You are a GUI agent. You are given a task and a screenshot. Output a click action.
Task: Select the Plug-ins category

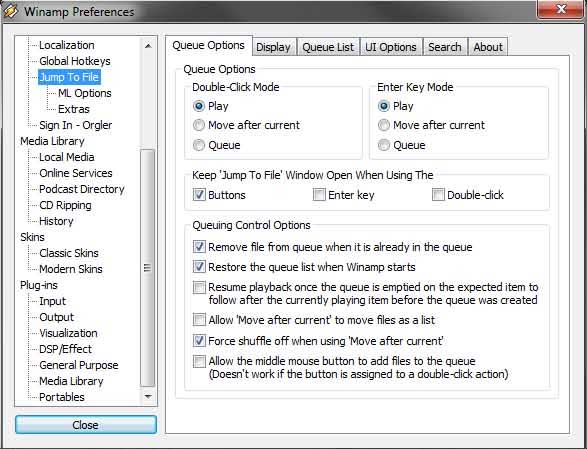coord(39,285)
